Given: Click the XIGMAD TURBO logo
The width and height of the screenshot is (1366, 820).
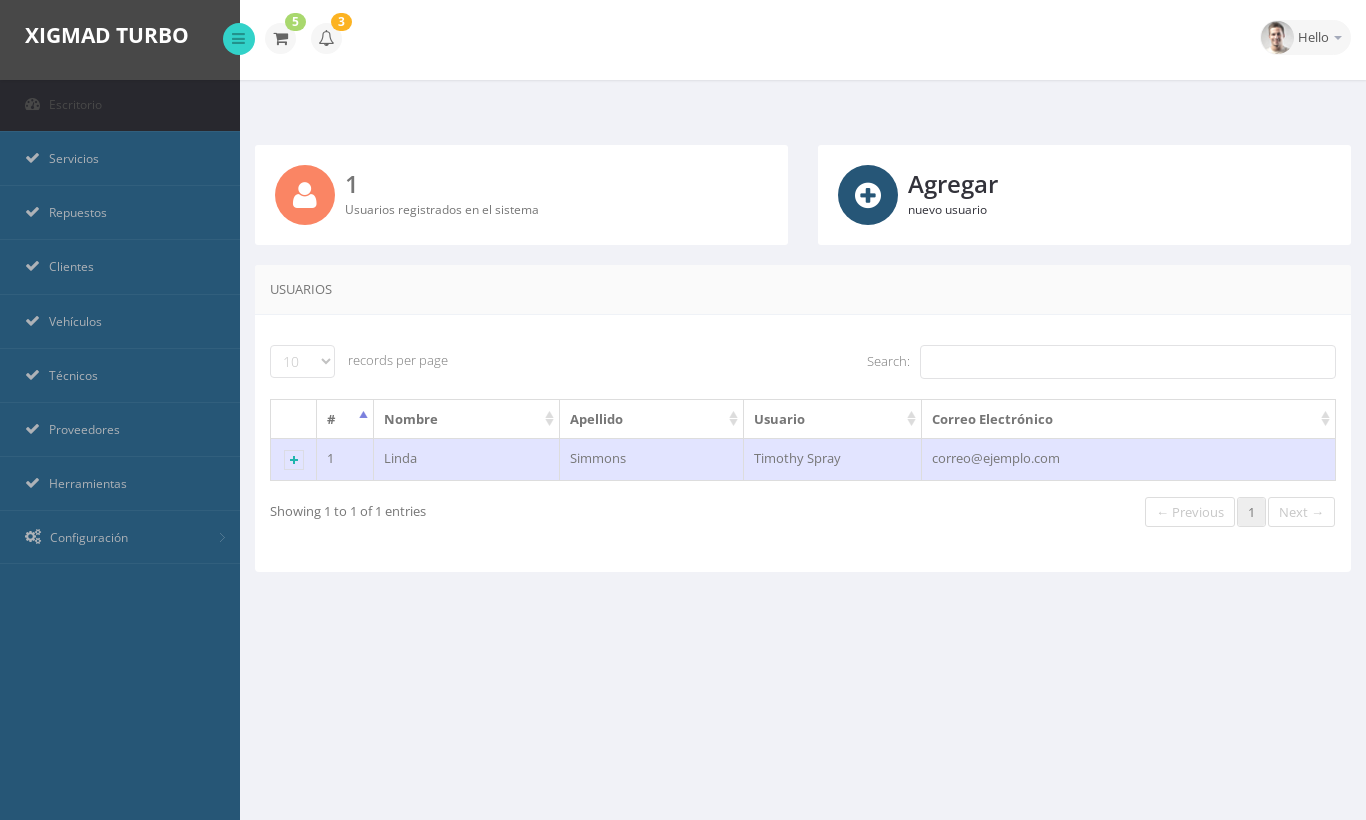Looking at the screenshot, I should [107, 36].
